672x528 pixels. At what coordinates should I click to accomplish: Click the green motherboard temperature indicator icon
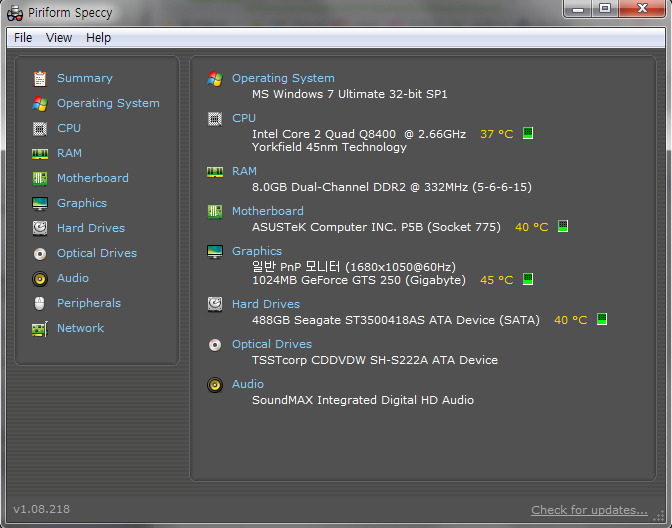(x=563, y=226)
